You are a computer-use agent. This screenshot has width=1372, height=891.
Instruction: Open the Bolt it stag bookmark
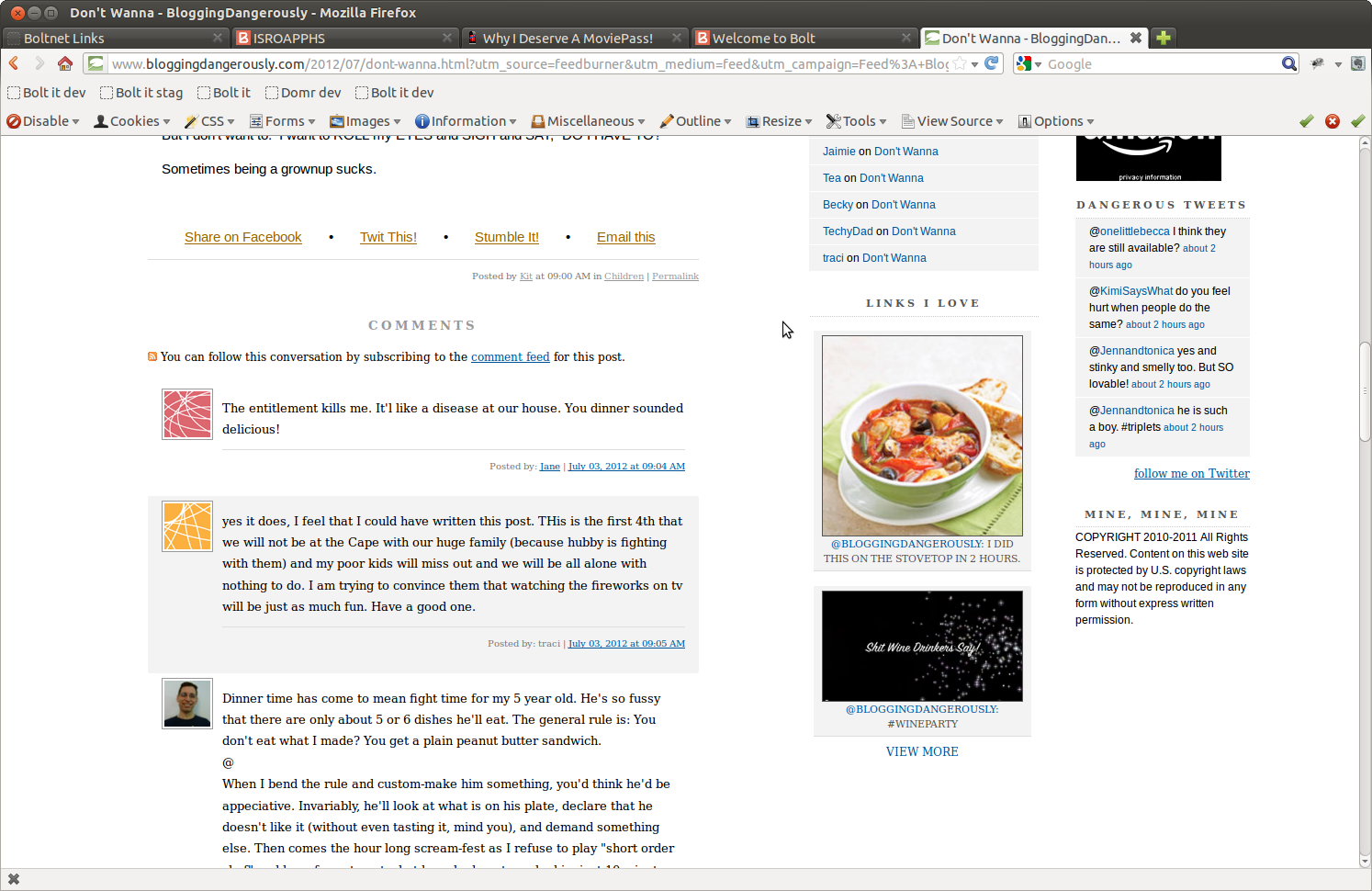point(141,93)
